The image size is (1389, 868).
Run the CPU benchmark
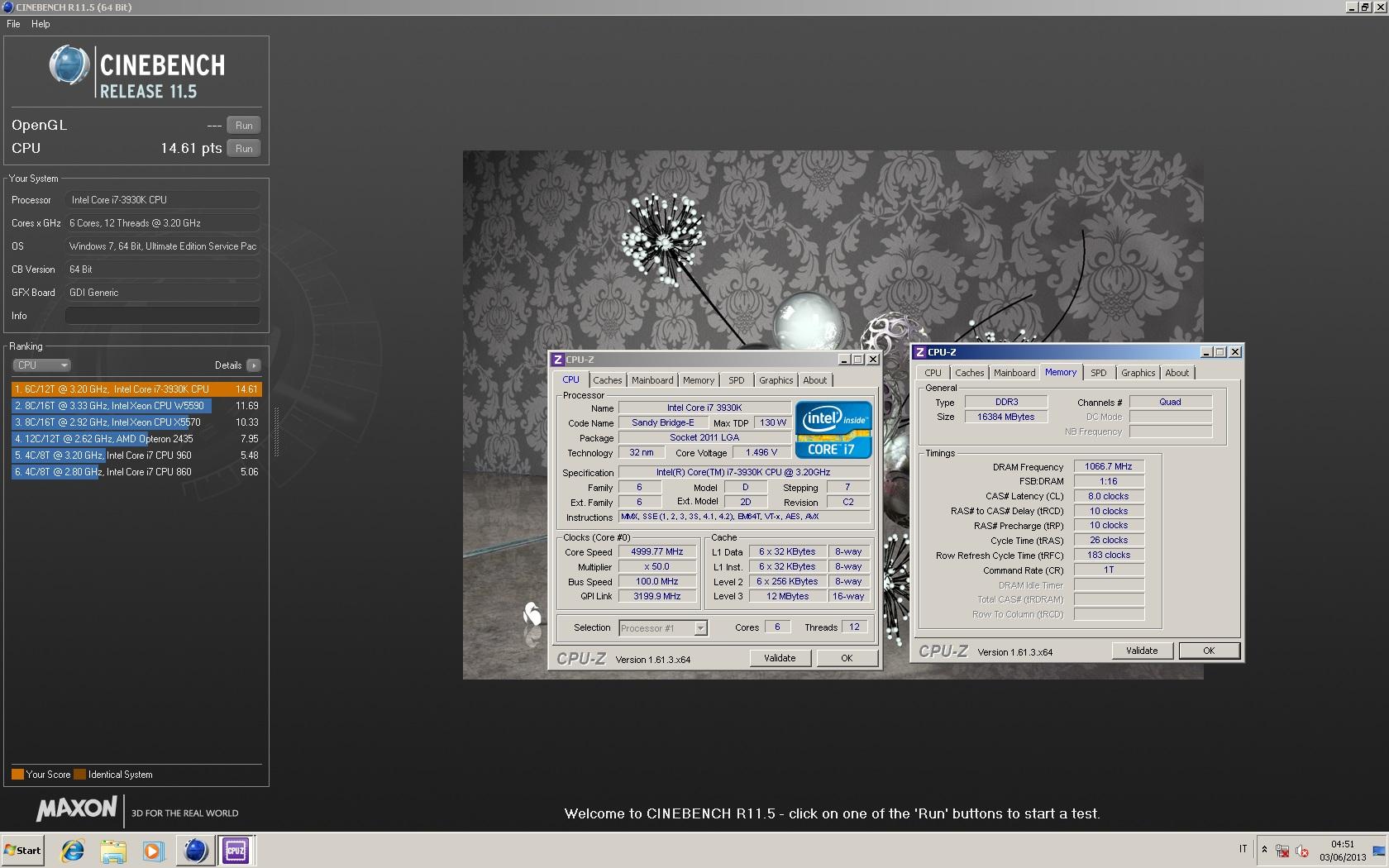coord(244,149)
